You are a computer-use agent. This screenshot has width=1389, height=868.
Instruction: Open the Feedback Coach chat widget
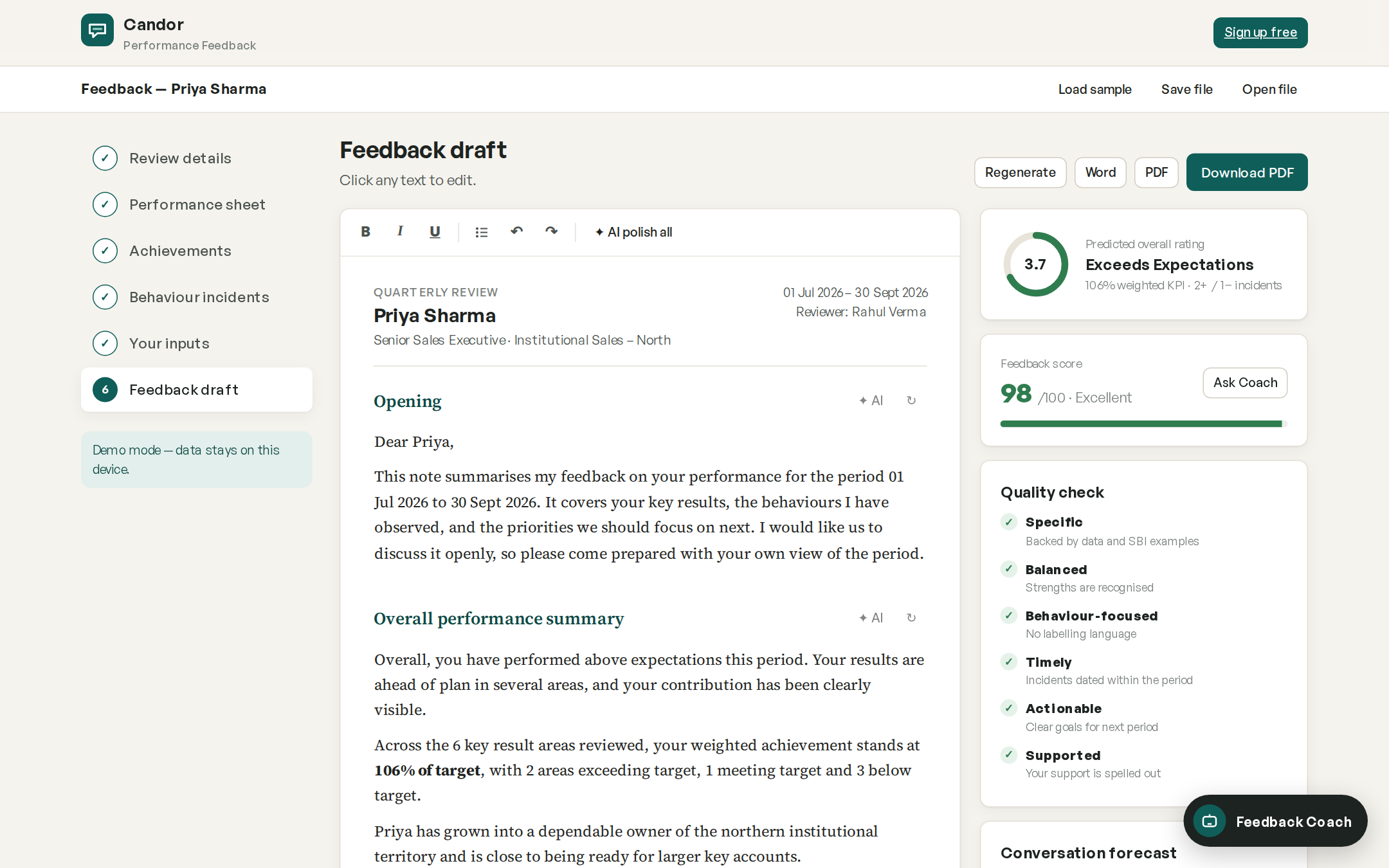(1275, 821)
